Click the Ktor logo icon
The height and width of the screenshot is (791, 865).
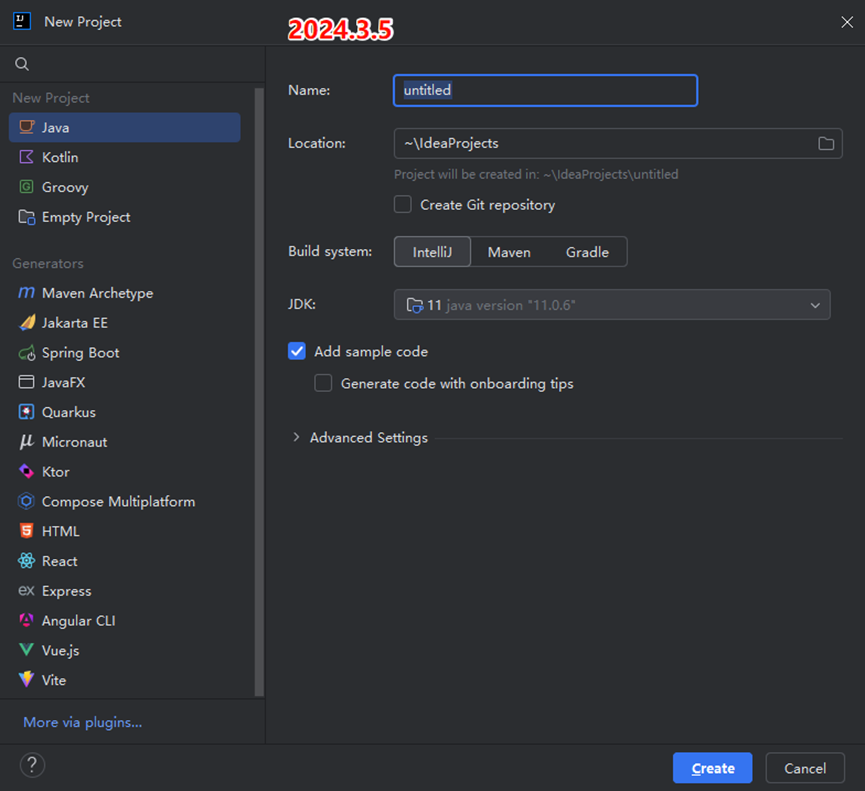(x=26, y=472)
